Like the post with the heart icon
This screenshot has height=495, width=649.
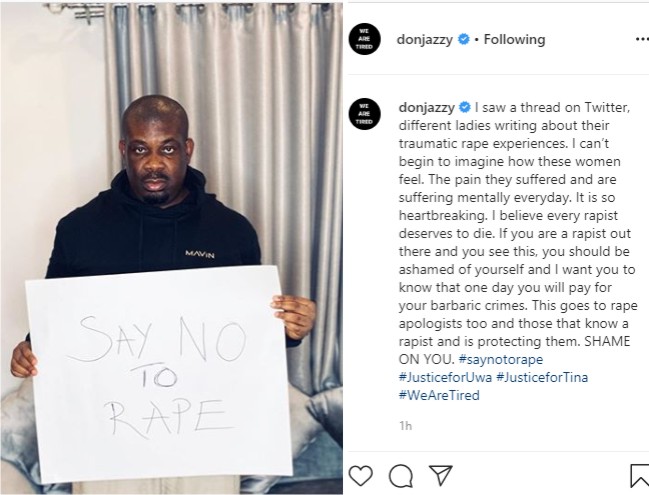(361, 476)
